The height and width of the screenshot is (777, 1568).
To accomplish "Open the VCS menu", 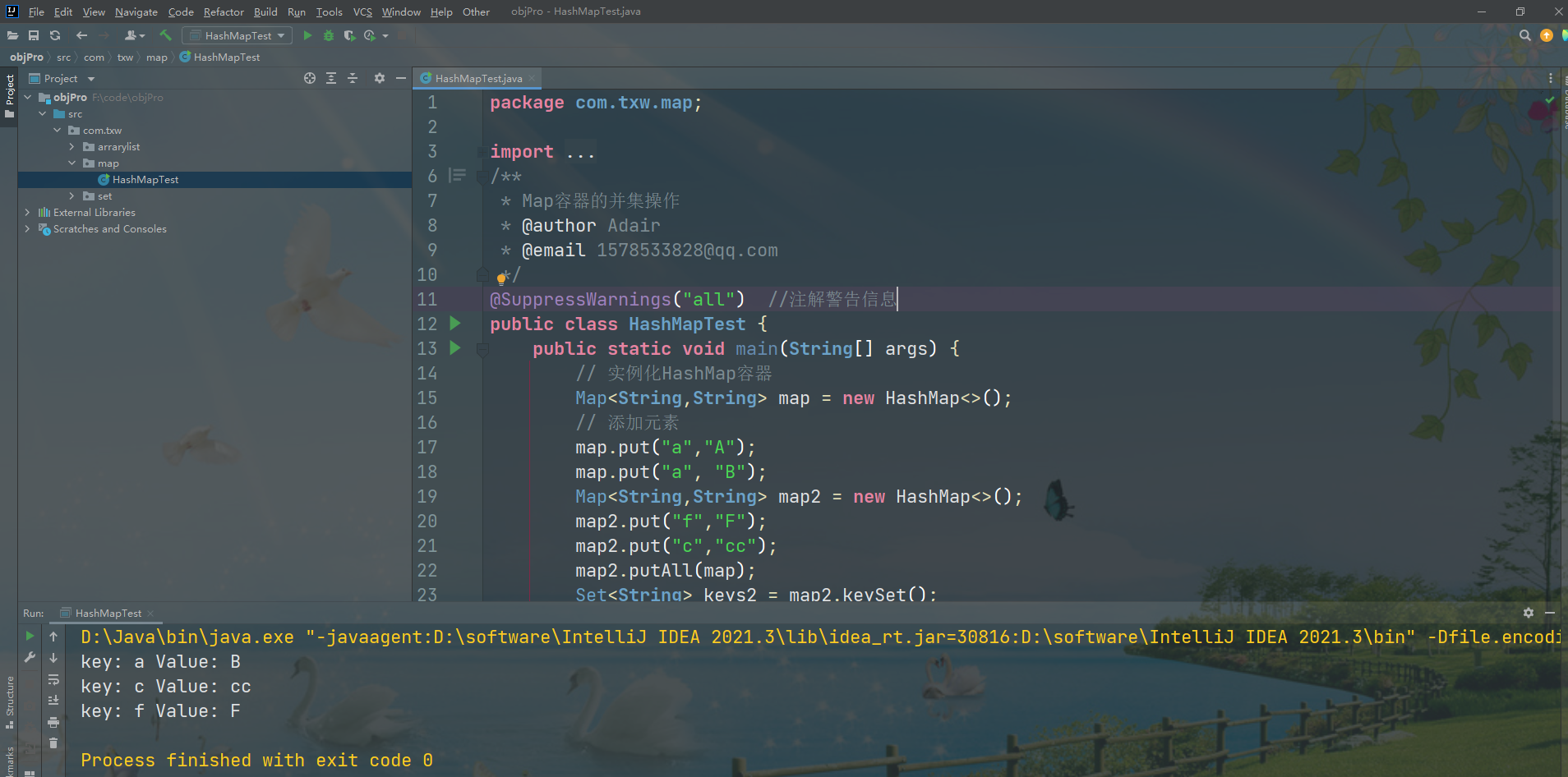I will [x=362, y=11].
